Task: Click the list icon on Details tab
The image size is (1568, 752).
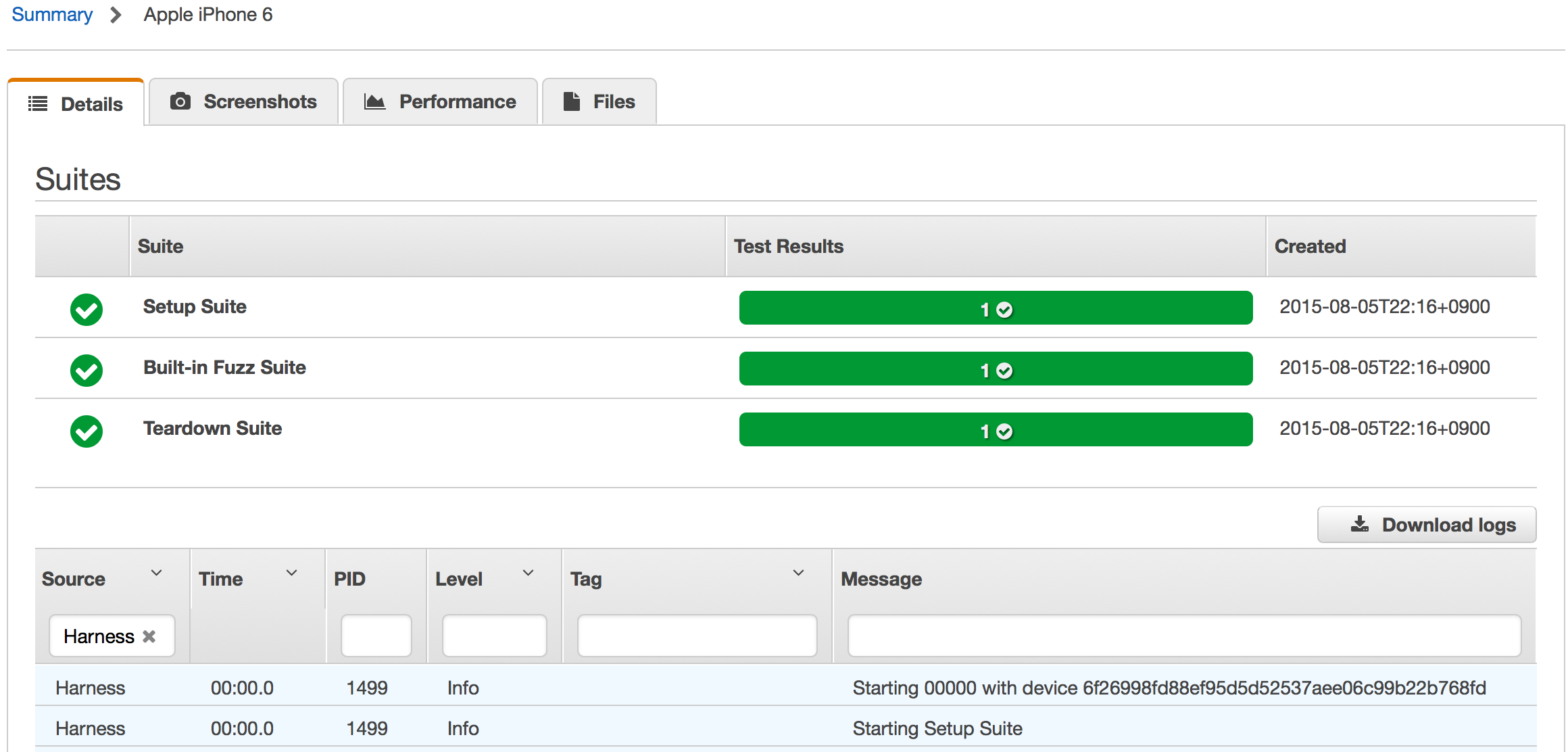Action: click(x=38, y=103)
